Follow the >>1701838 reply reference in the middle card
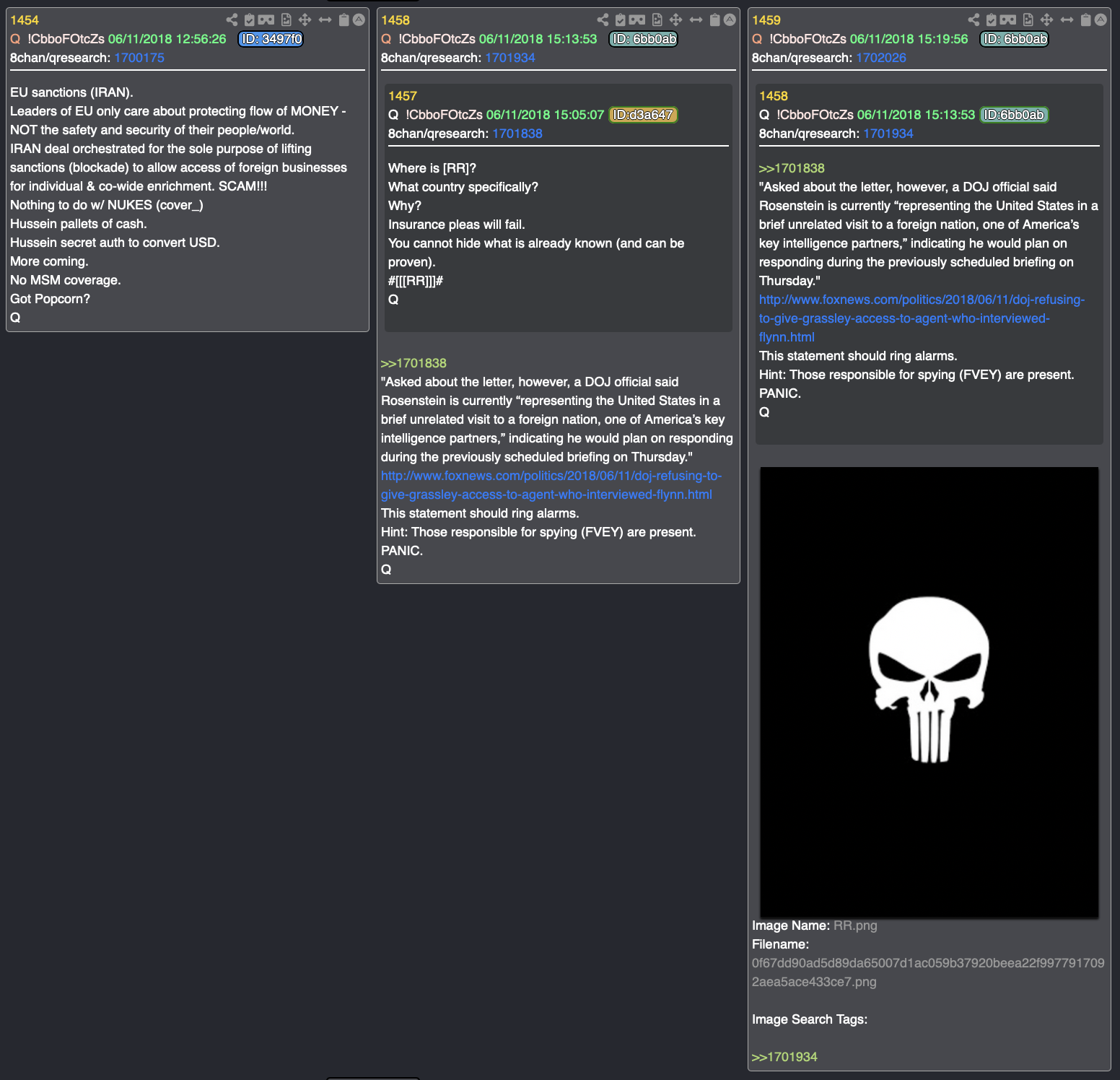1120x1080 pixels. click(414, 363)
